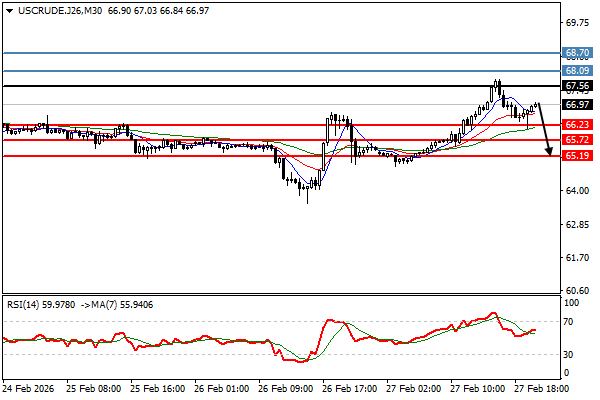
Task: Click the 64.00 price axis value
Action: (576, 191)
